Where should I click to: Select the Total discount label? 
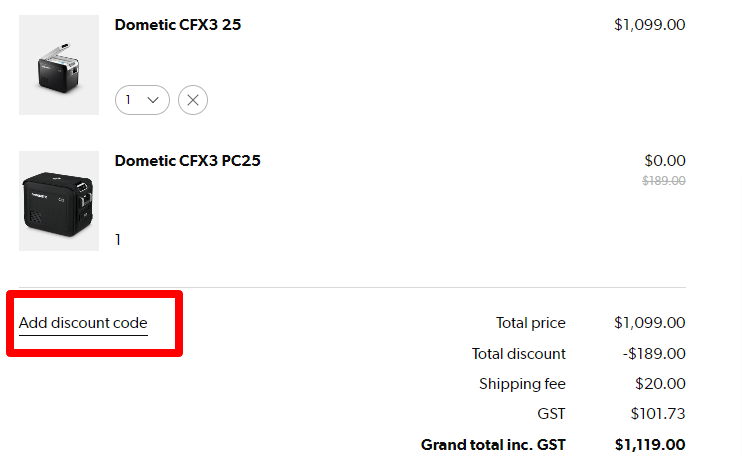click(519, 354)
